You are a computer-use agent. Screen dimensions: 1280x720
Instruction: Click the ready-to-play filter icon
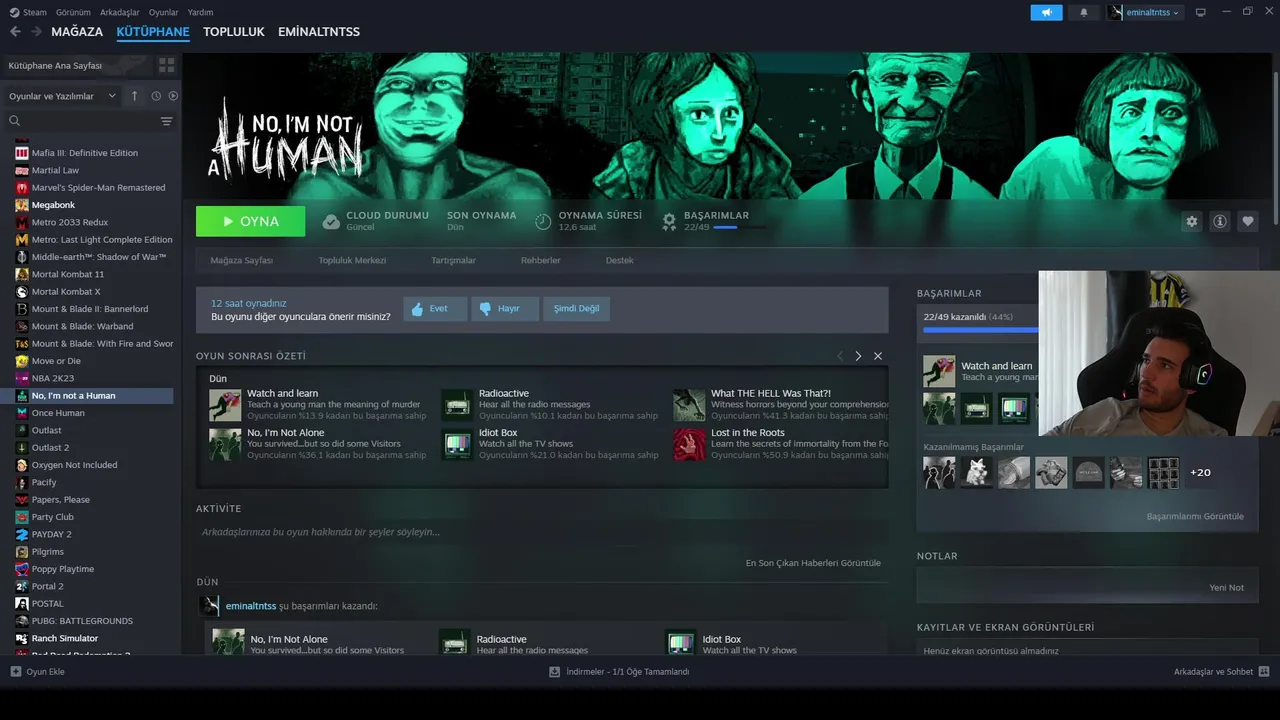(x=173, y=96)
